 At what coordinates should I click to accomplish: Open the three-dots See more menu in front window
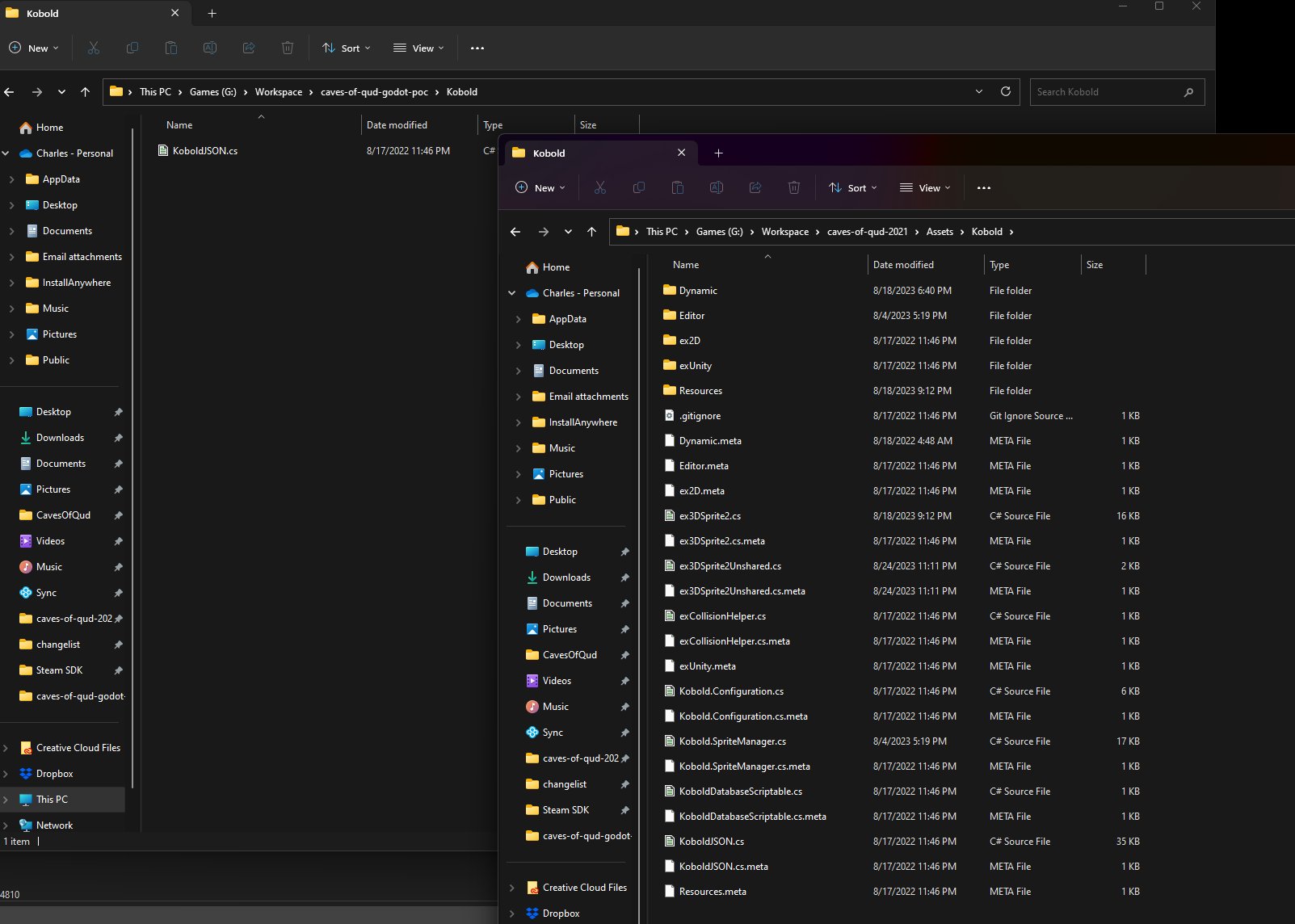pyautogui.click(x=983, y=187)
